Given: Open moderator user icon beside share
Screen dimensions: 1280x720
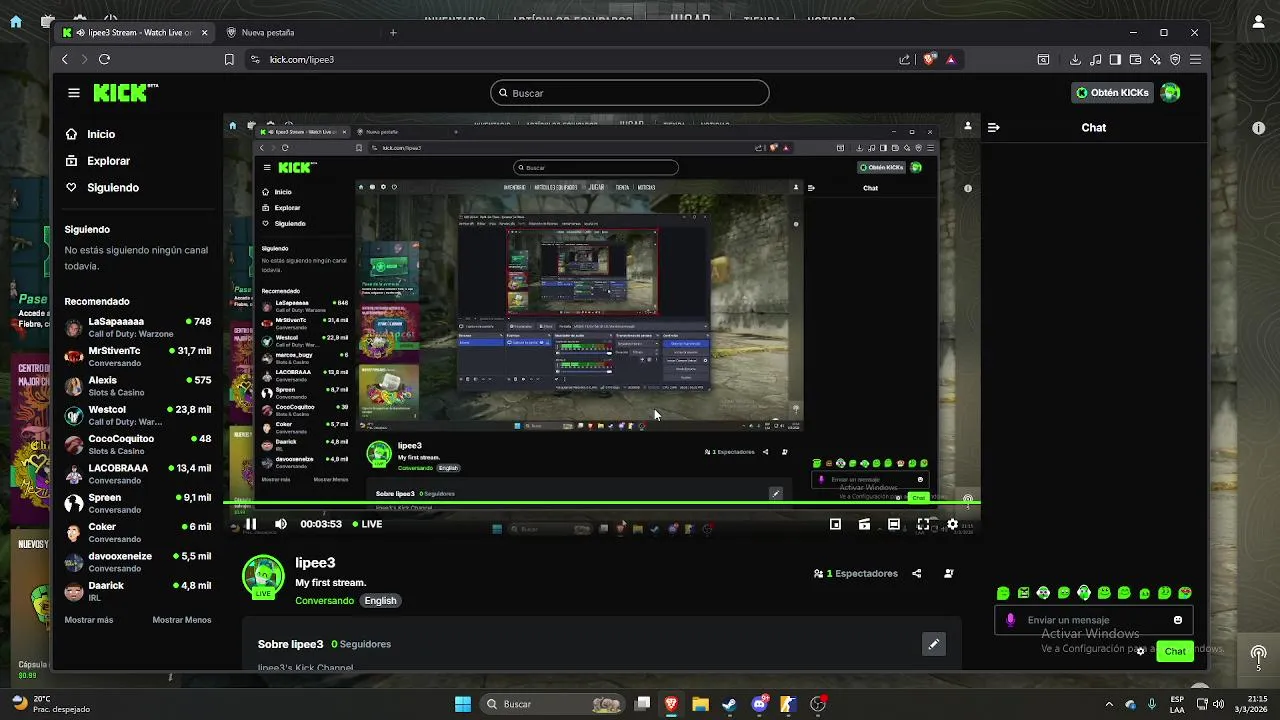Looking at the screenshot, I should coord(948,574).
